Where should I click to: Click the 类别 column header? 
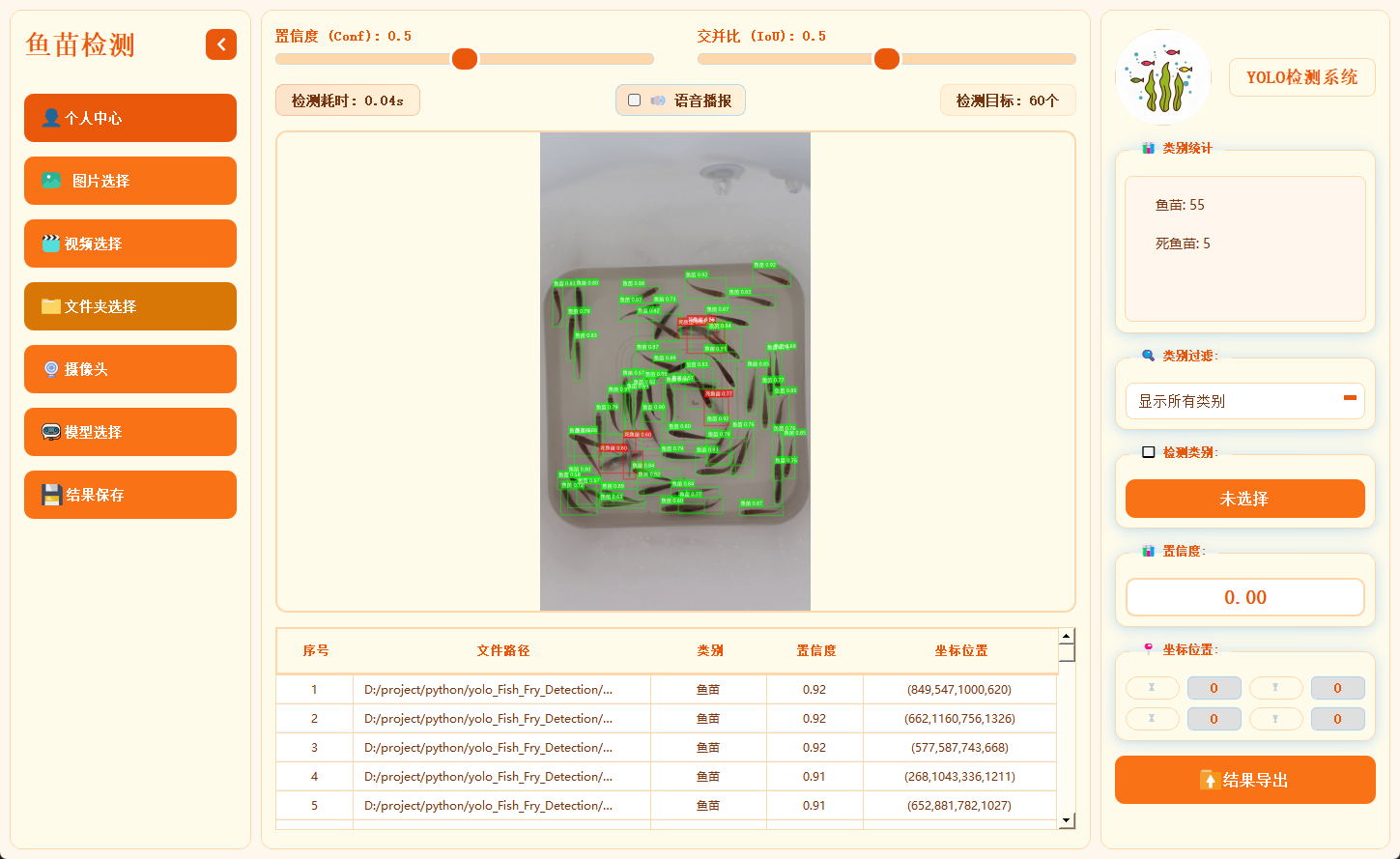709,651
